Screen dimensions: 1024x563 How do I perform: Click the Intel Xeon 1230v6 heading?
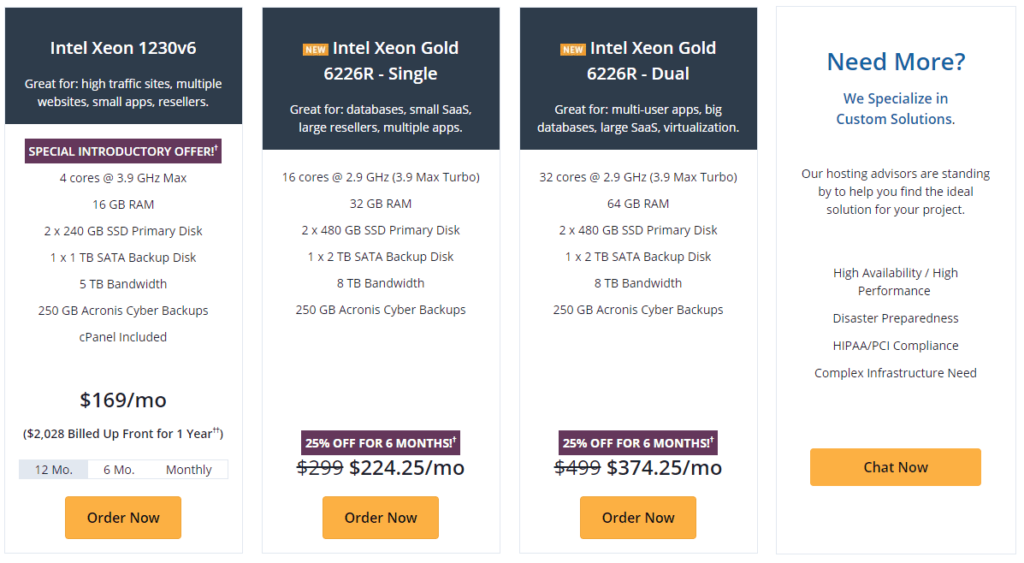pyautogui.click(x=123, y=48)
